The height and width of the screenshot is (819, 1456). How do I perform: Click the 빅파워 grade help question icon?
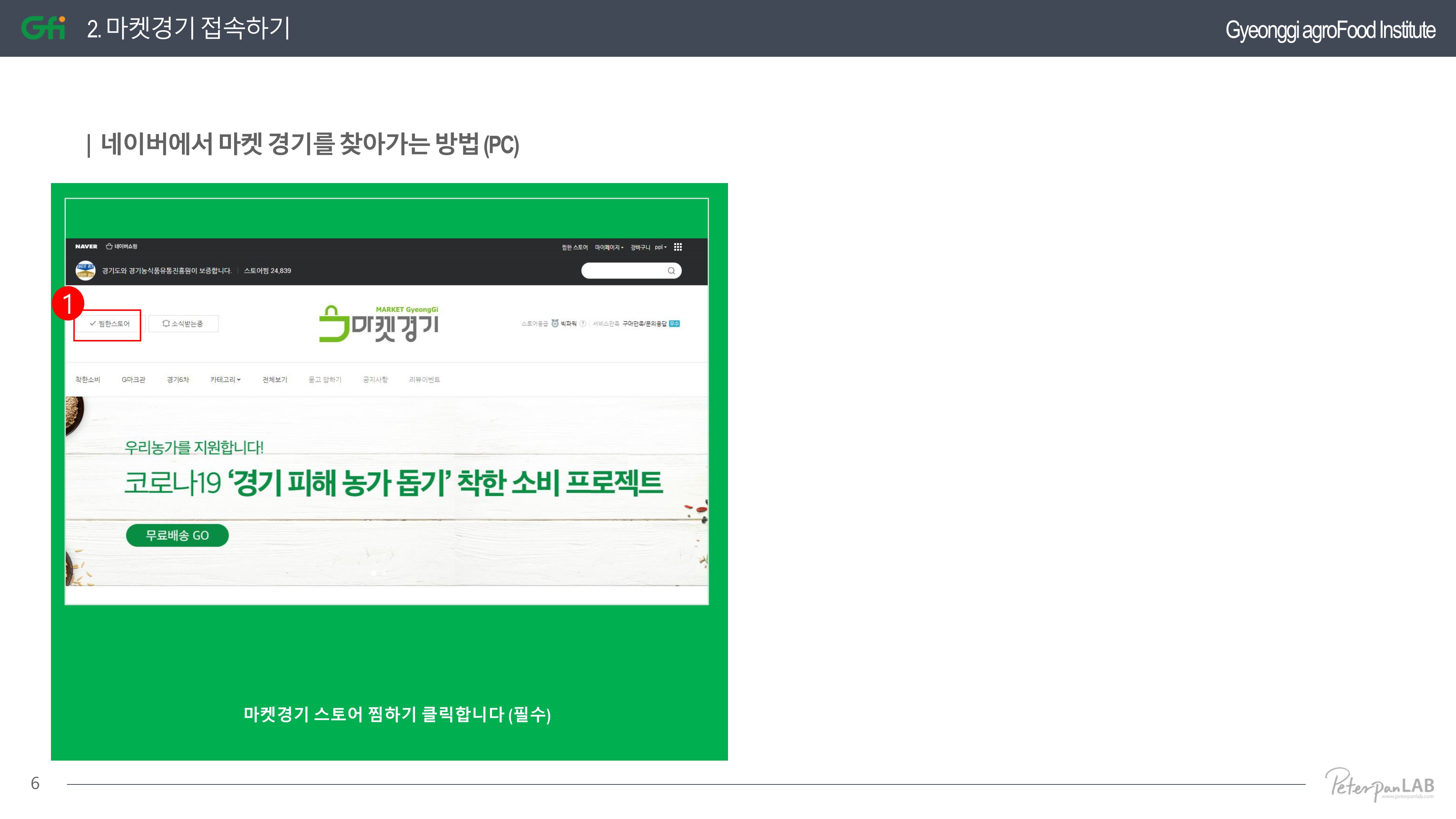[x=583, y=324]
